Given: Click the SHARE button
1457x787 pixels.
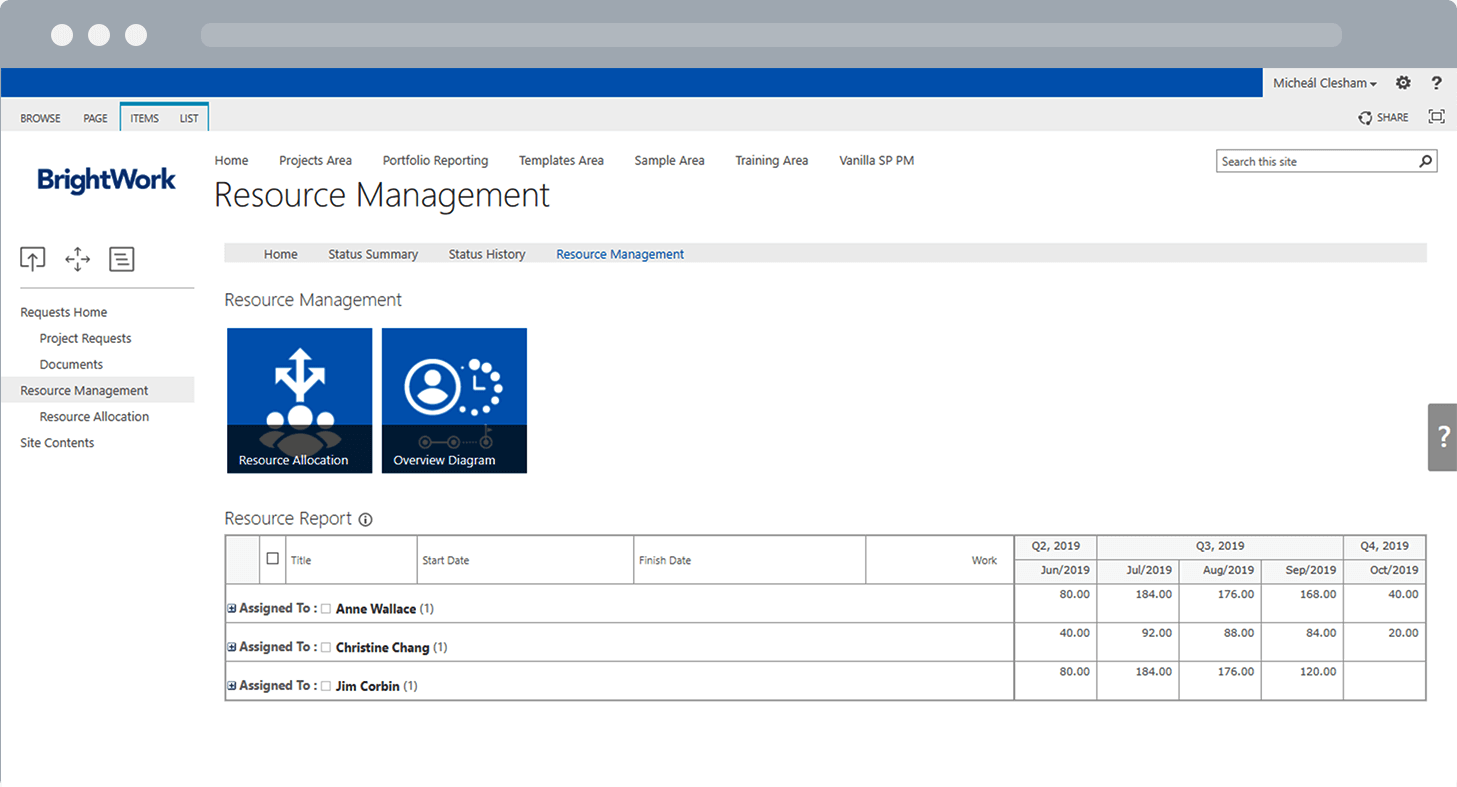Looking at the screenshot, I should pyautogui.click(x=1383, y=117).
